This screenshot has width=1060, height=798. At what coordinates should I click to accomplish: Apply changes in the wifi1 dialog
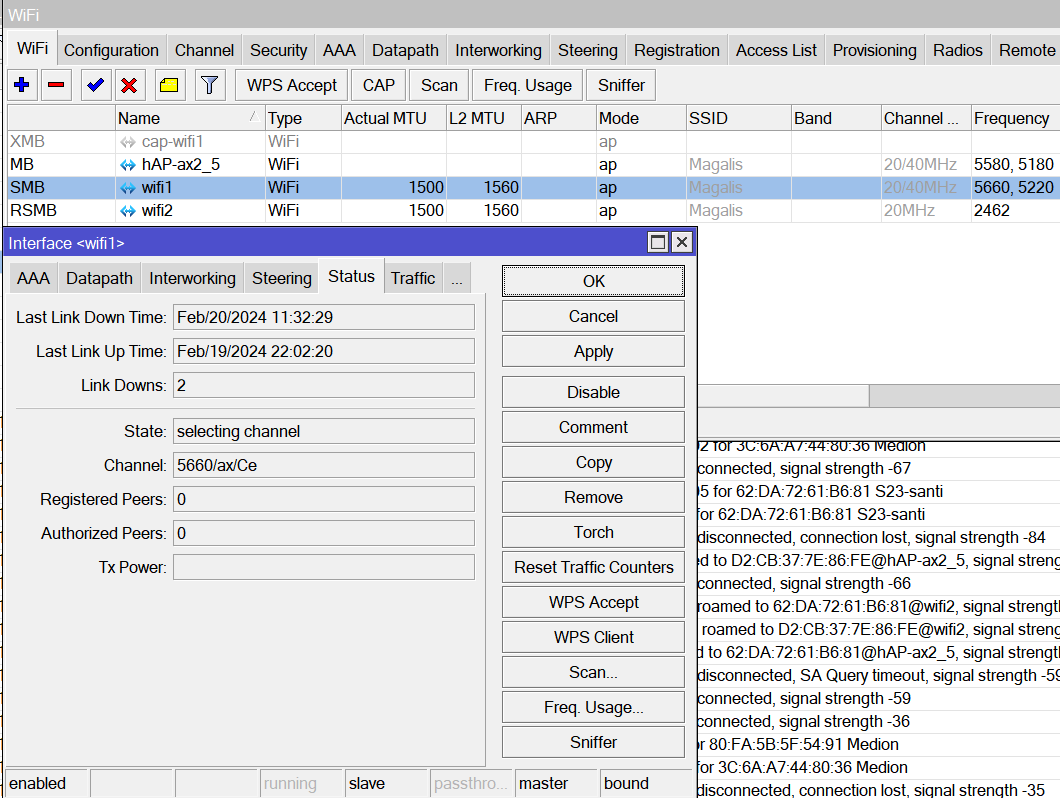coord(593,351)
